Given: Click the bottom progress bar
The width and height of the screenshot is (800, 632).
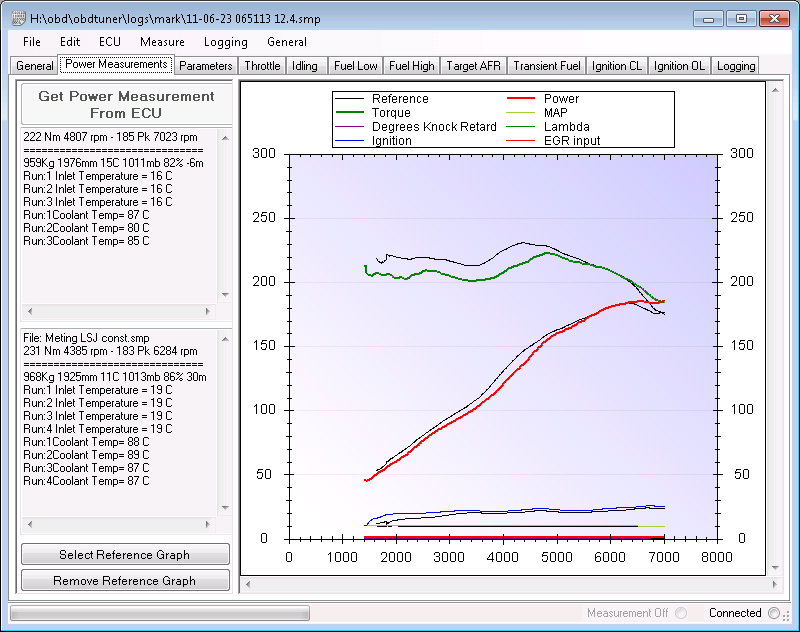Looking at the screenshot, I should coord(160,613).
